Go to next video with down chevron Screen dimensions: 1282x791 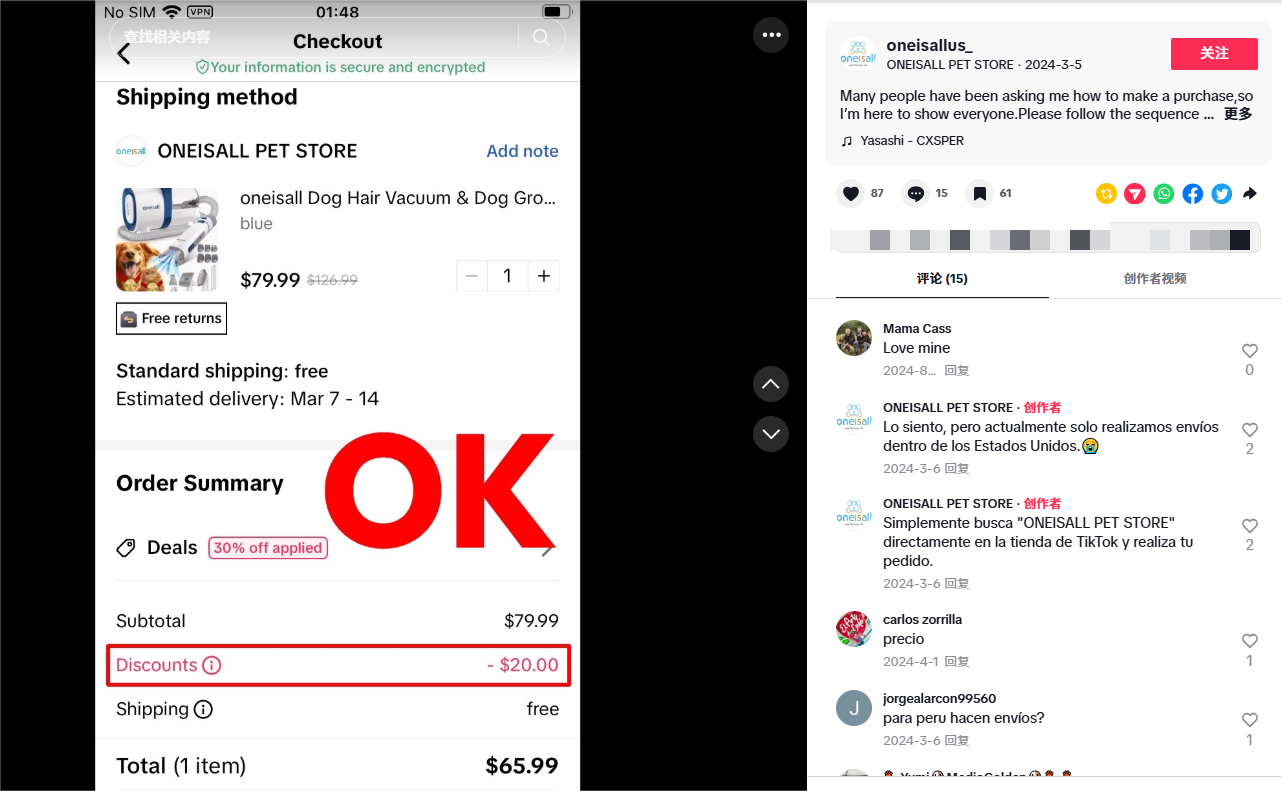[x=771, y=434]
